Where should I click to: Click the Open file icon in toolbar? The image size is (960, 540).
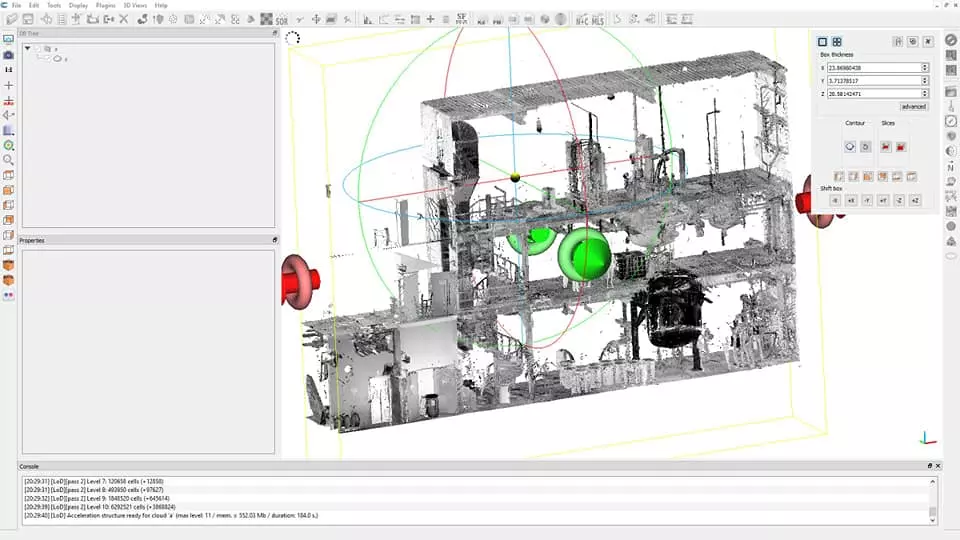coord(11,19)
